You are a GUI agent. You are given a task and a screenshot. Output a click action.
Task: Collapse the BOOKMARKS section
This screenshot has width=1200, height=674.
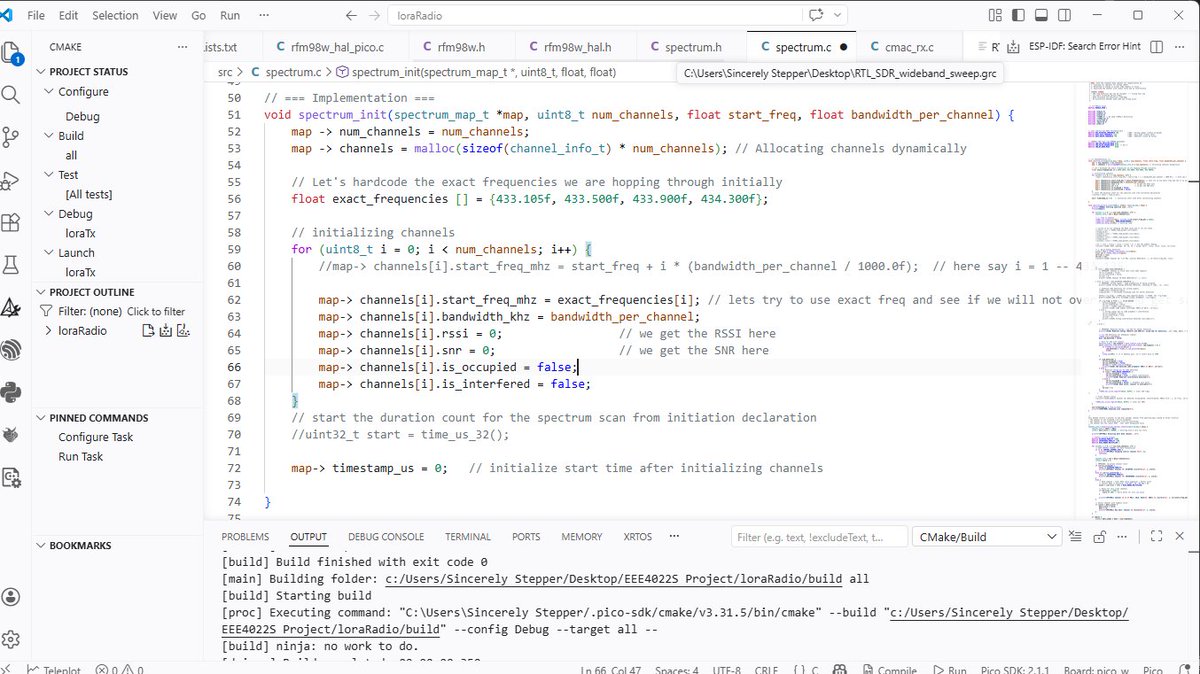pos(42,546)
